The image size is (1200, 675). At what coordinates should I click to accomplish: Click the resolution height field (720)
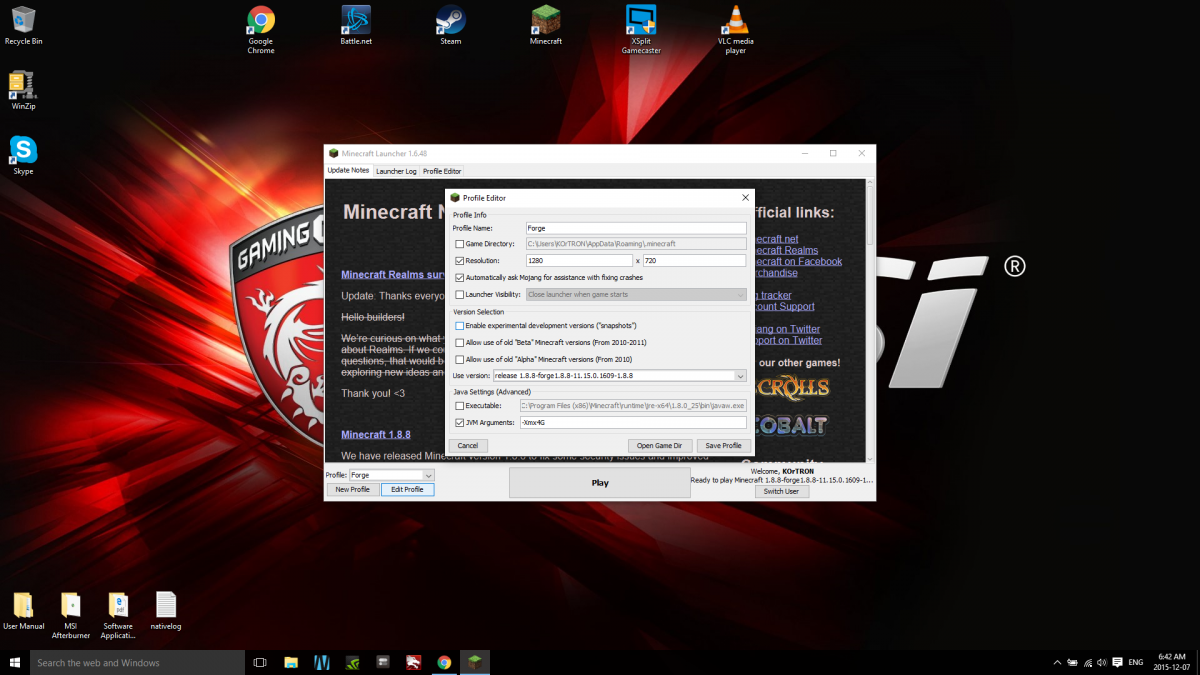click(695, 260)
